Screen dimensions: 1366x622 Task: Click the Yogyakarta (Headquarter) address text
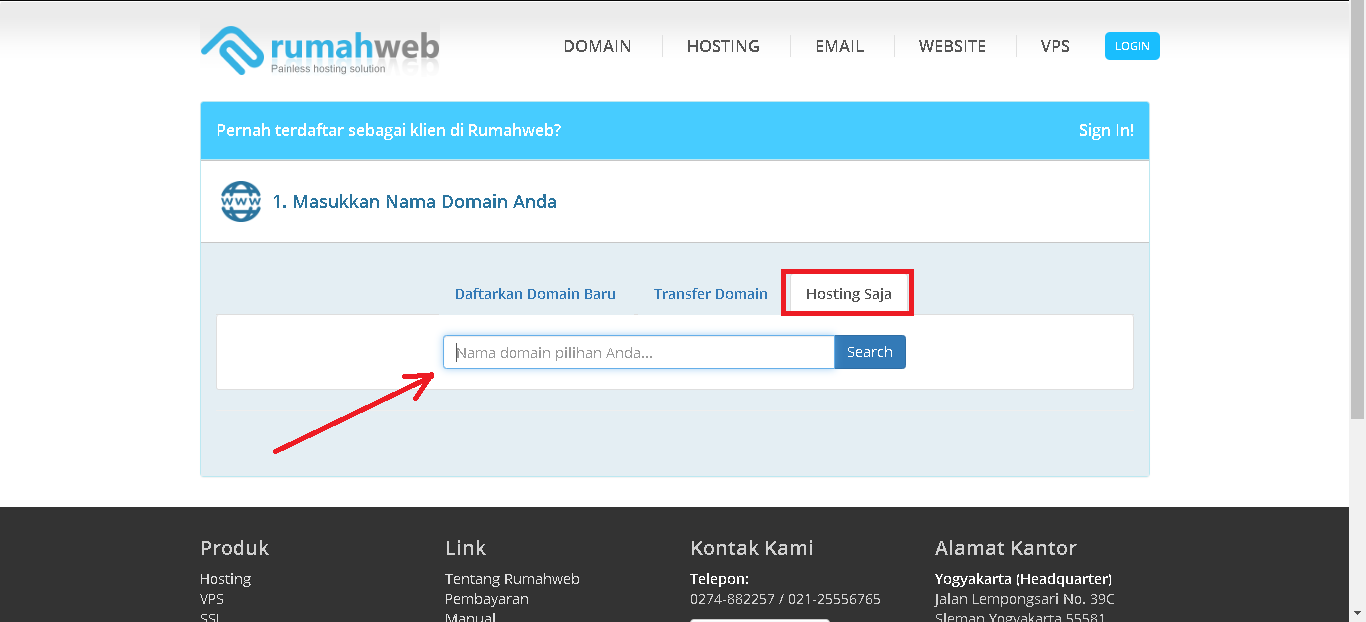tap(1023, 579)
